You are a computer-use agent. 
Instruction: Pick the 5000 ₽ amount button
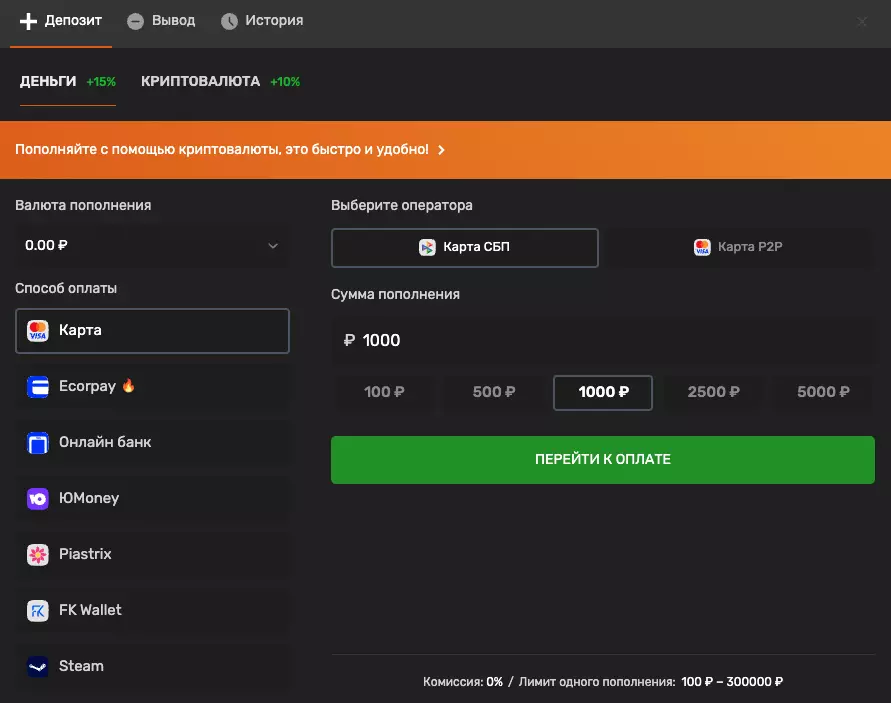[x=823, y=392]
